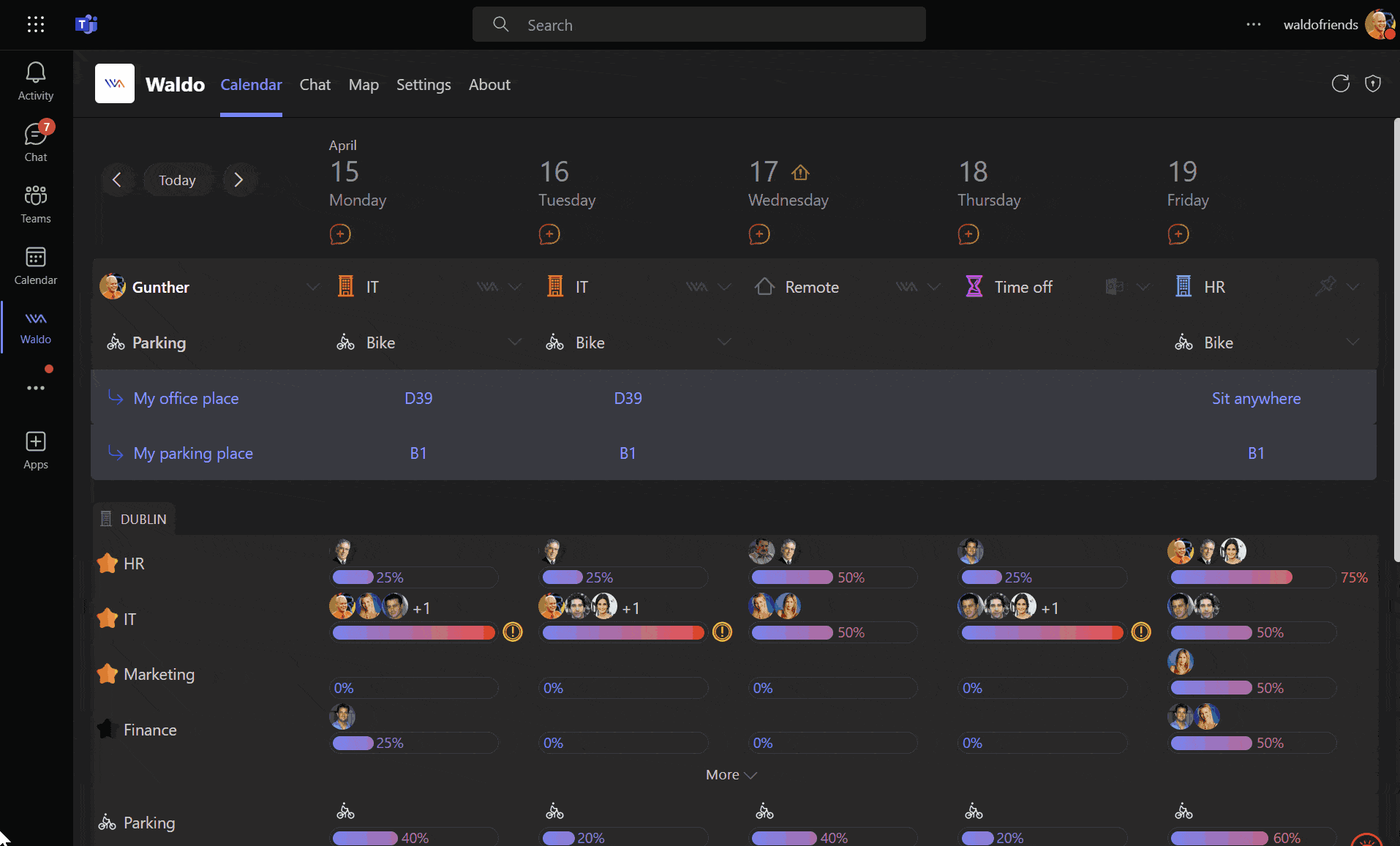Open the top bar more options ellipsis
The height and width of the screenshot is (846, 1400).
point(1254,24)
